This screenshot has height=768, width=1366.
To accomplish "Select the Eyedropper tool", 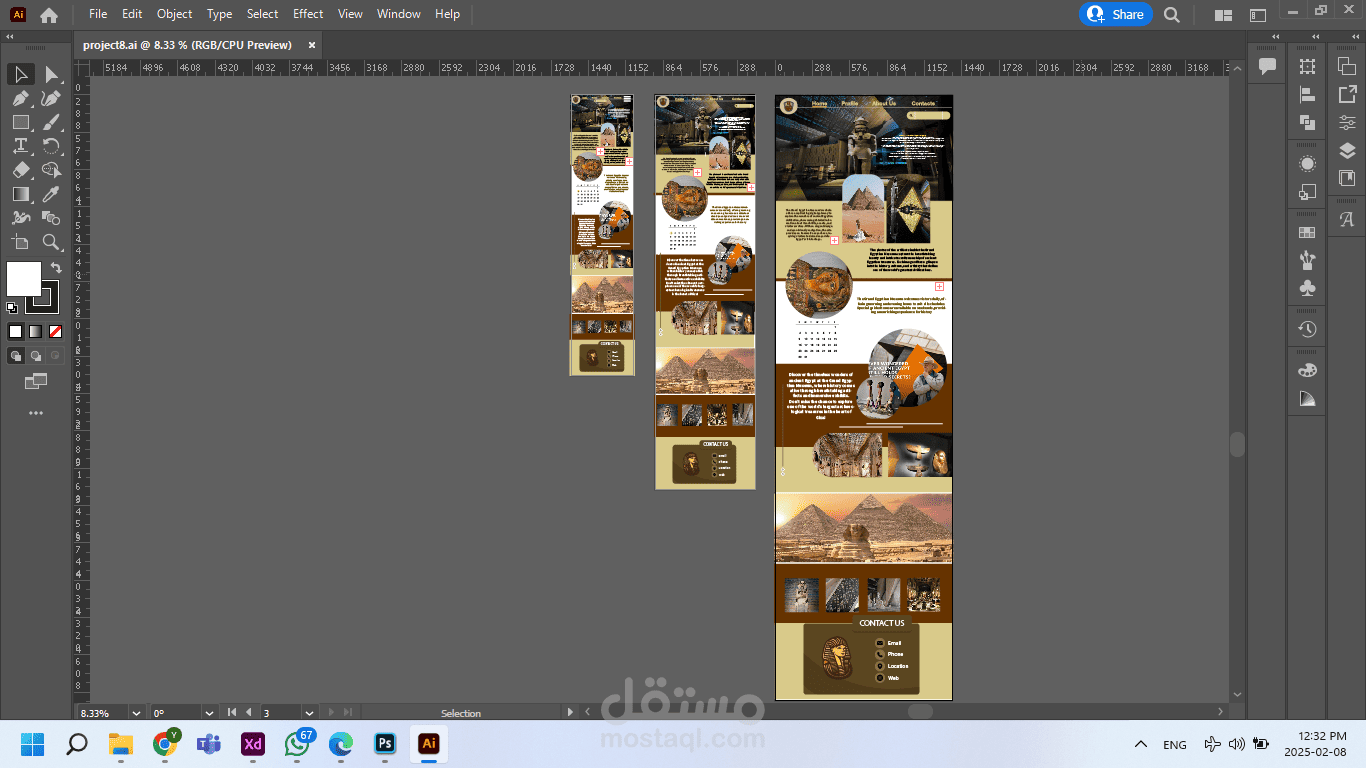I will pos(52,195).
